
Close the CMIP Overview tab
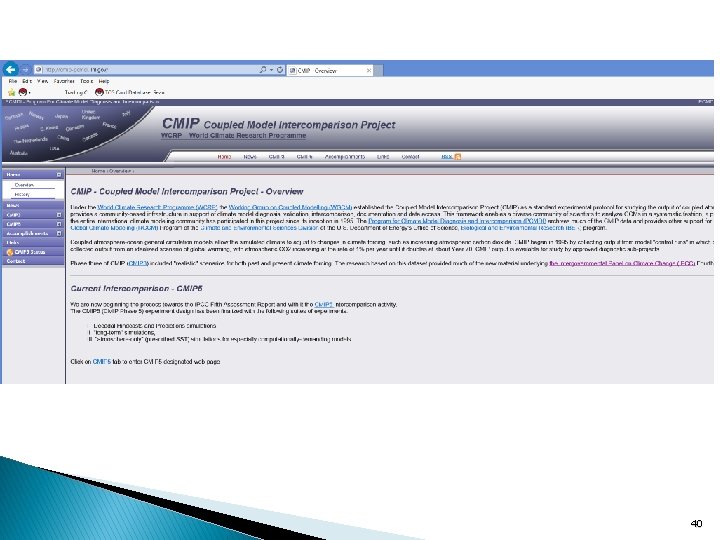click(x=368, y=70)
